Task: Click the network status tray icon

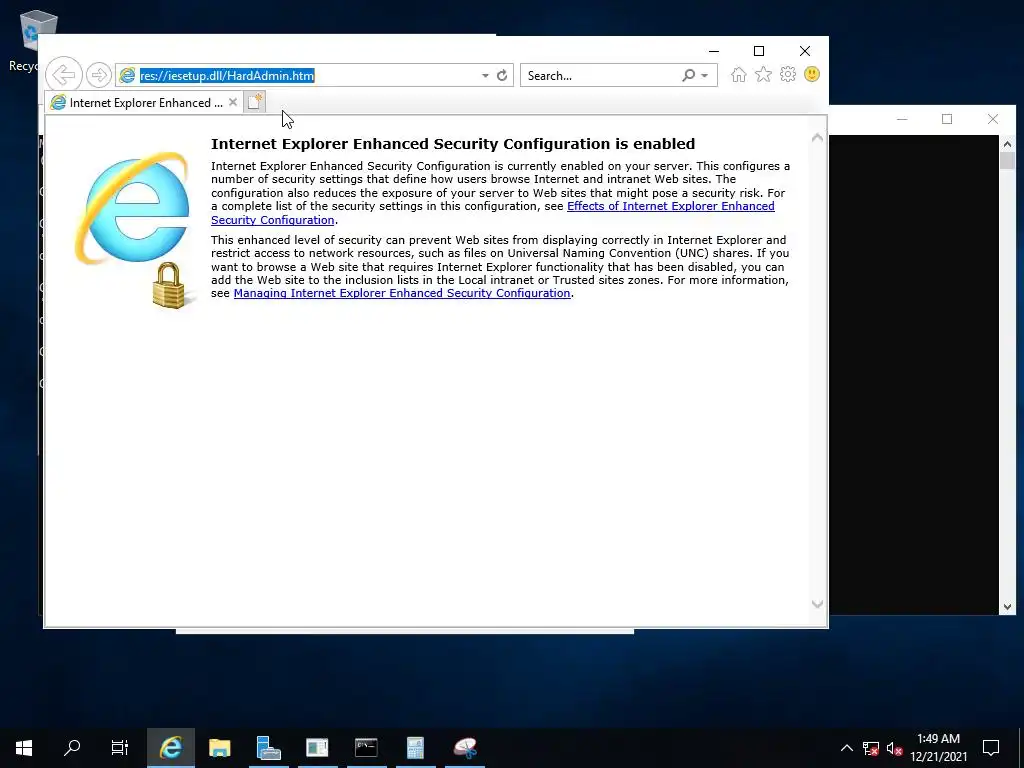Action: pyautogui.click(x=871, y=748)
